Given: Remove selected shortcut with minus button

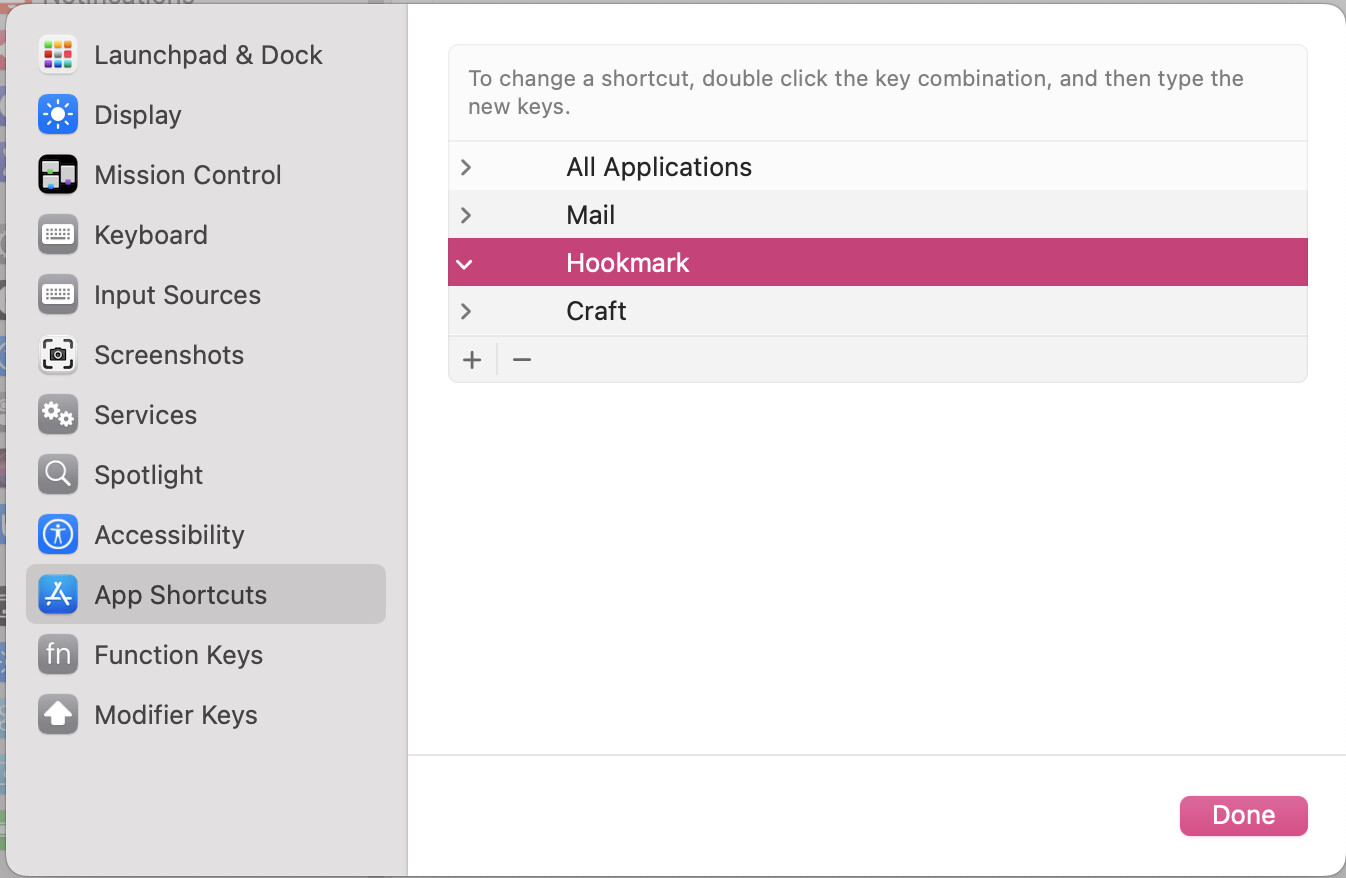Looking at the screenshot, I should 522,360.
